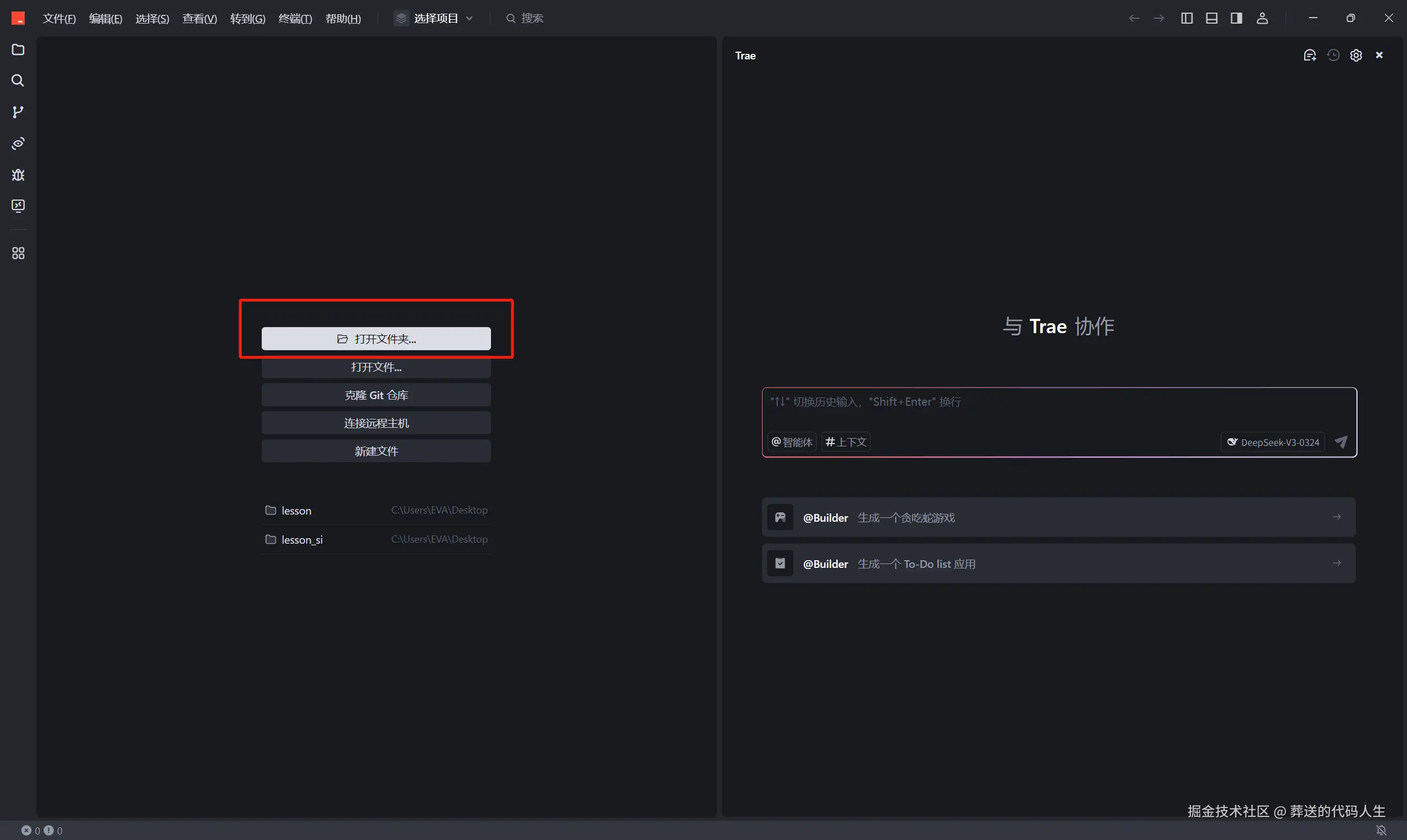
Task: Open the Extensions grid icon
Action: (x=18, y=253)
